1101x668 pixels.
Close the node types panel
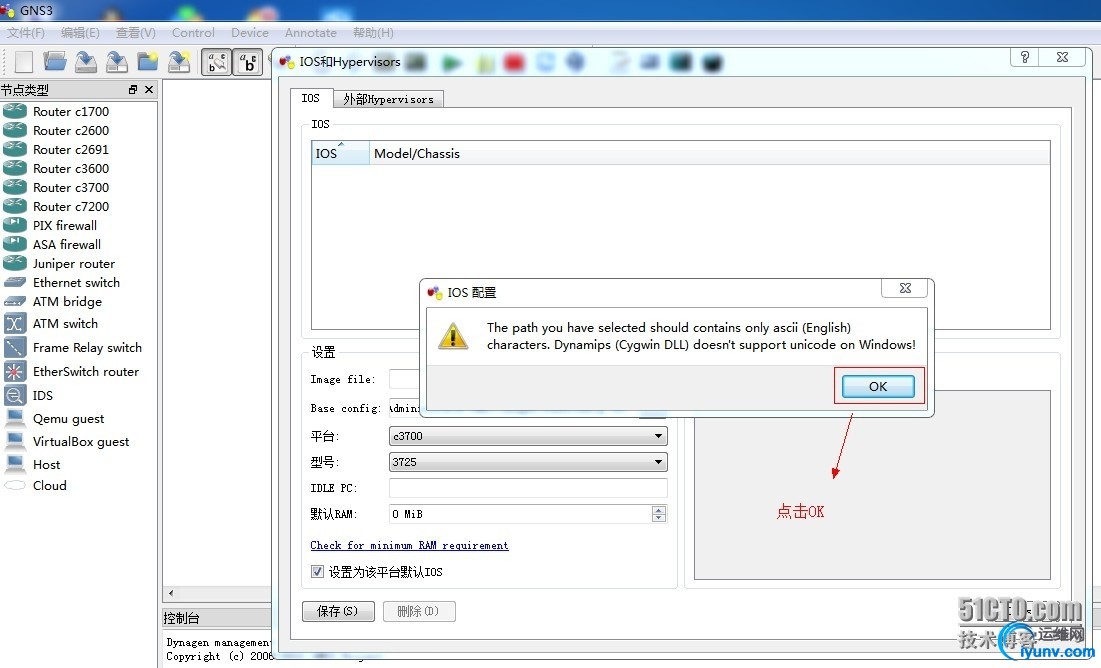tap(148, 89)
